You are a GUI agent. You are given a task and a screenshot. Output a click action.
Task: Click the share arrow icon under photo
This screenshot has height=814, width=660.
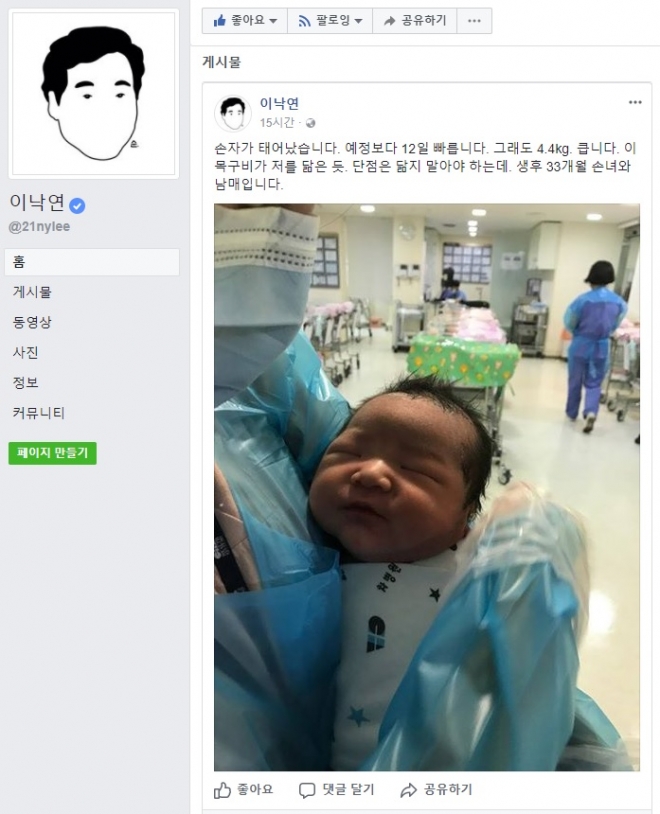408,790
